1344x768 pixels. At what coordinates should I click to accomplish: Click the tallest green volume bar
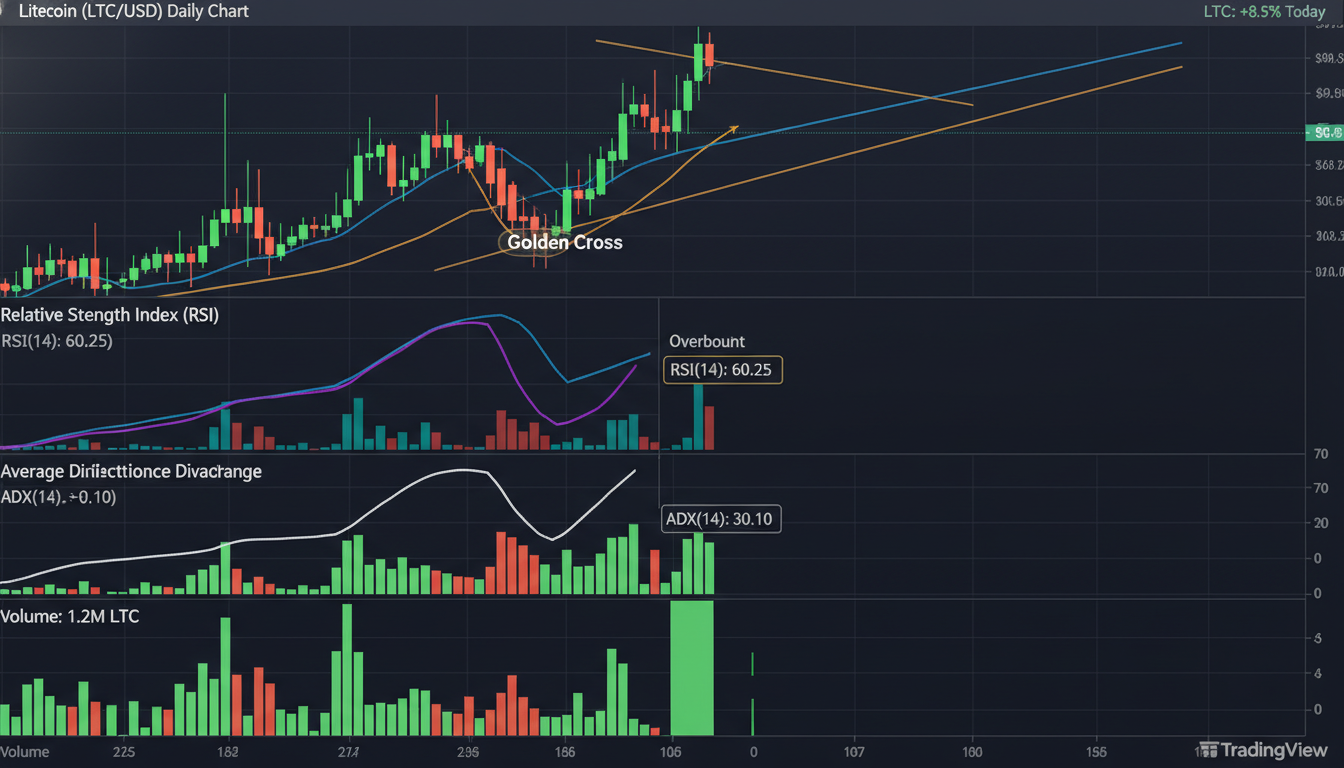coord(692,665)
